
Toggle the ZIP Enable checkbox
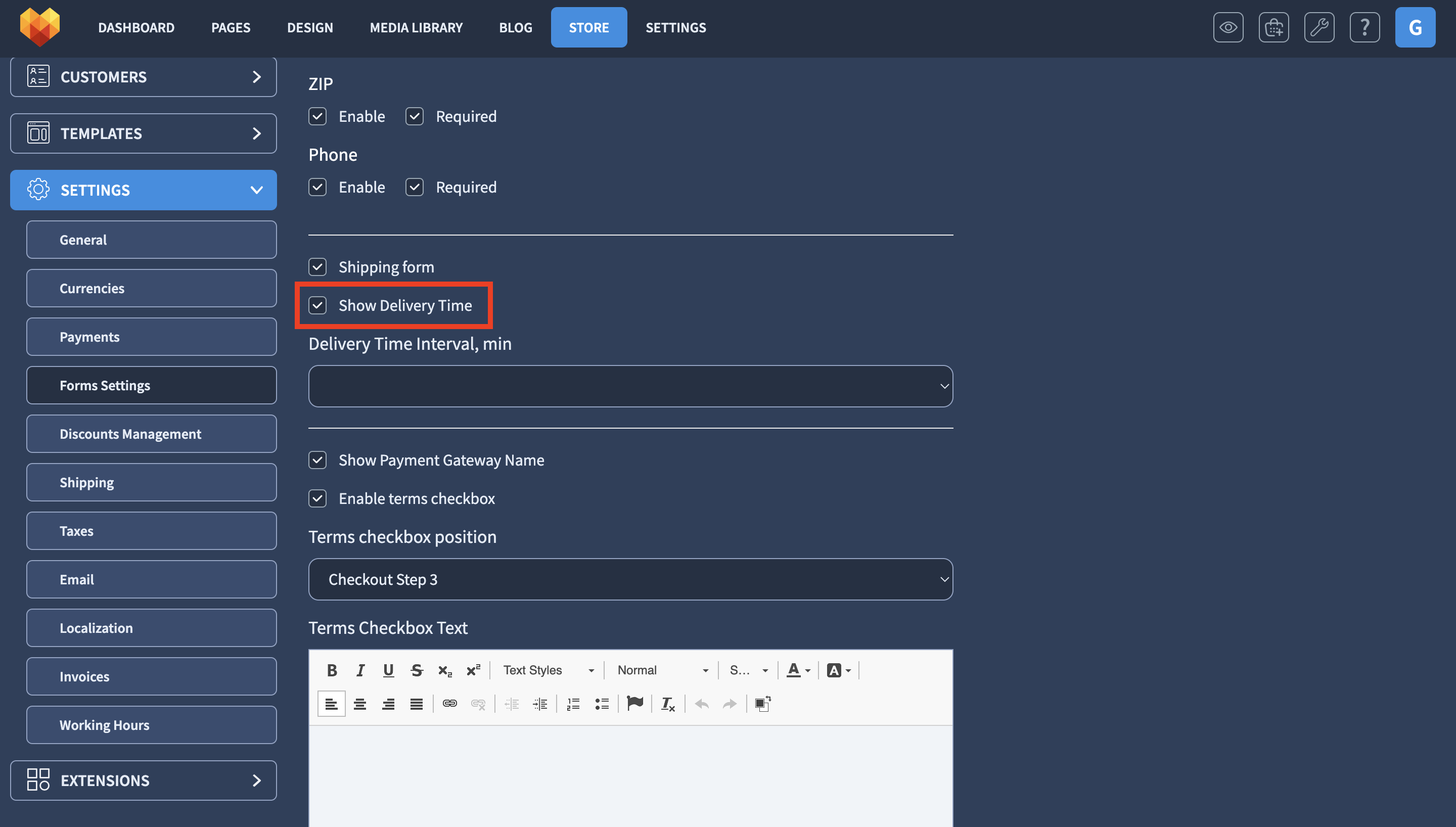pos(317,116)
